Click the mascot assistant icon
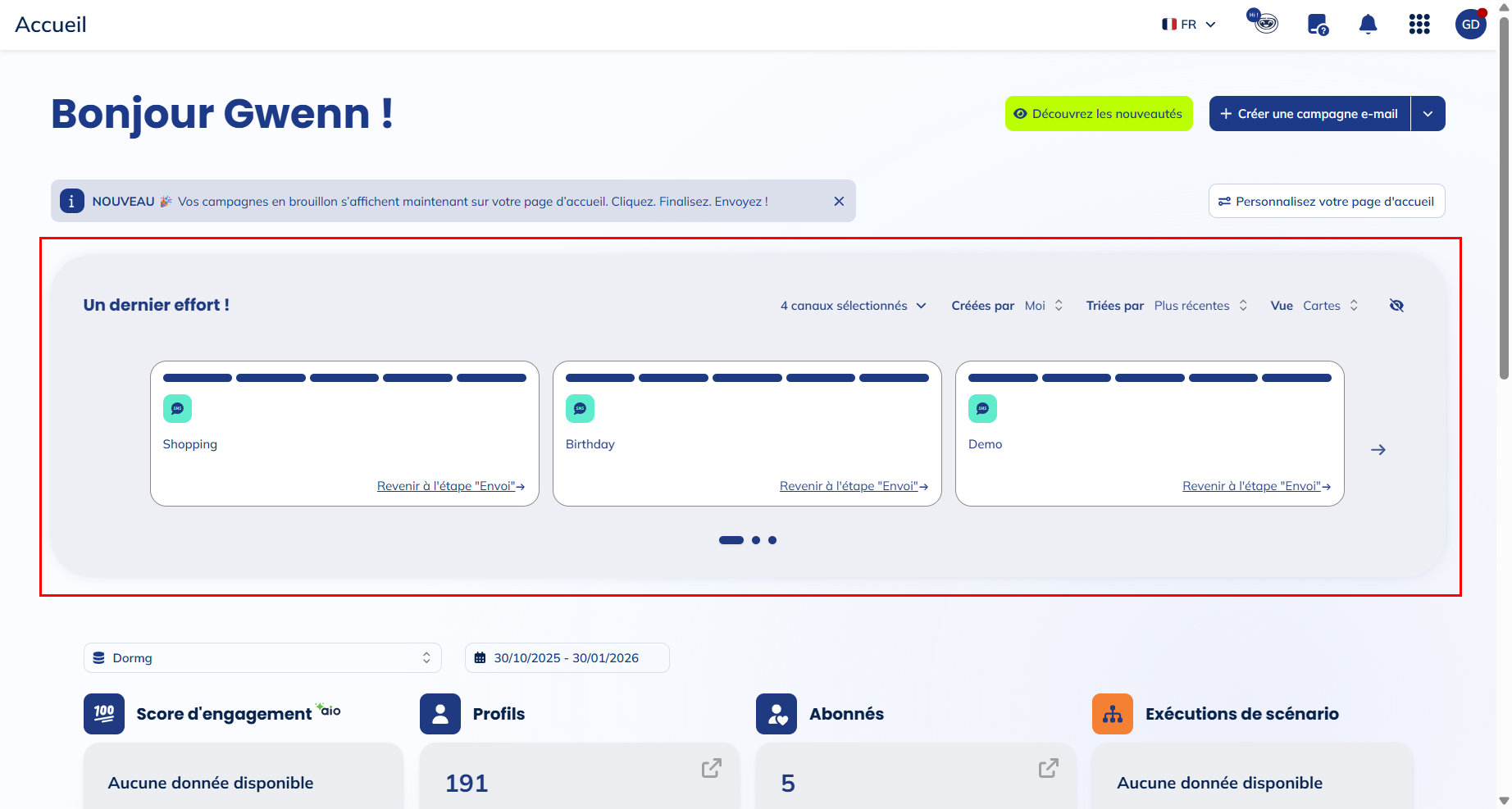The image size is (1512, 809). point(1264,22)
